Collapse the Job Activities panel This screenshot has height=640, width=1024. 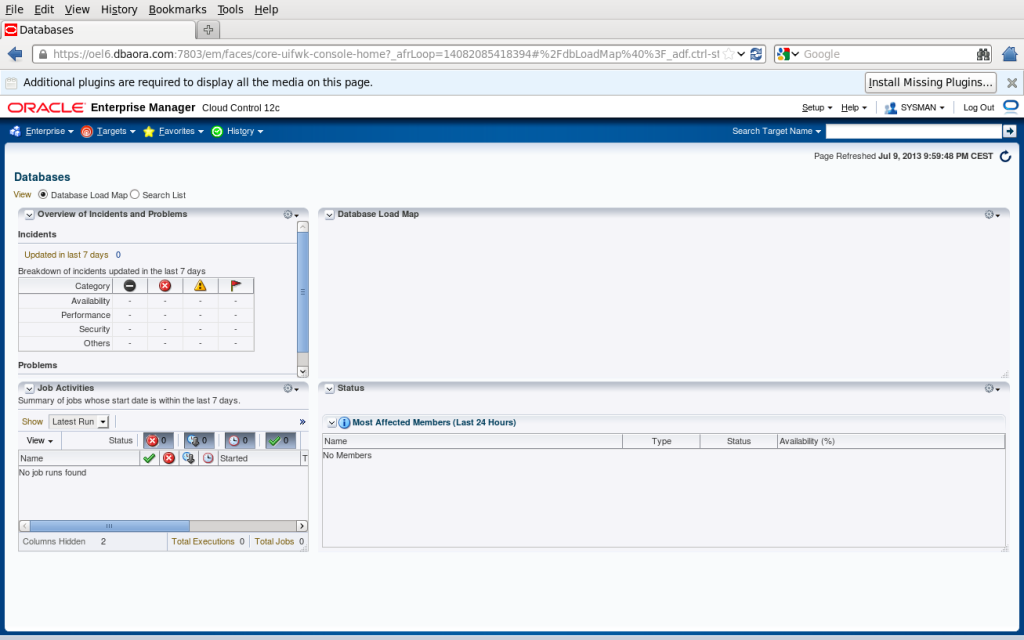click(x=29, y=389)
